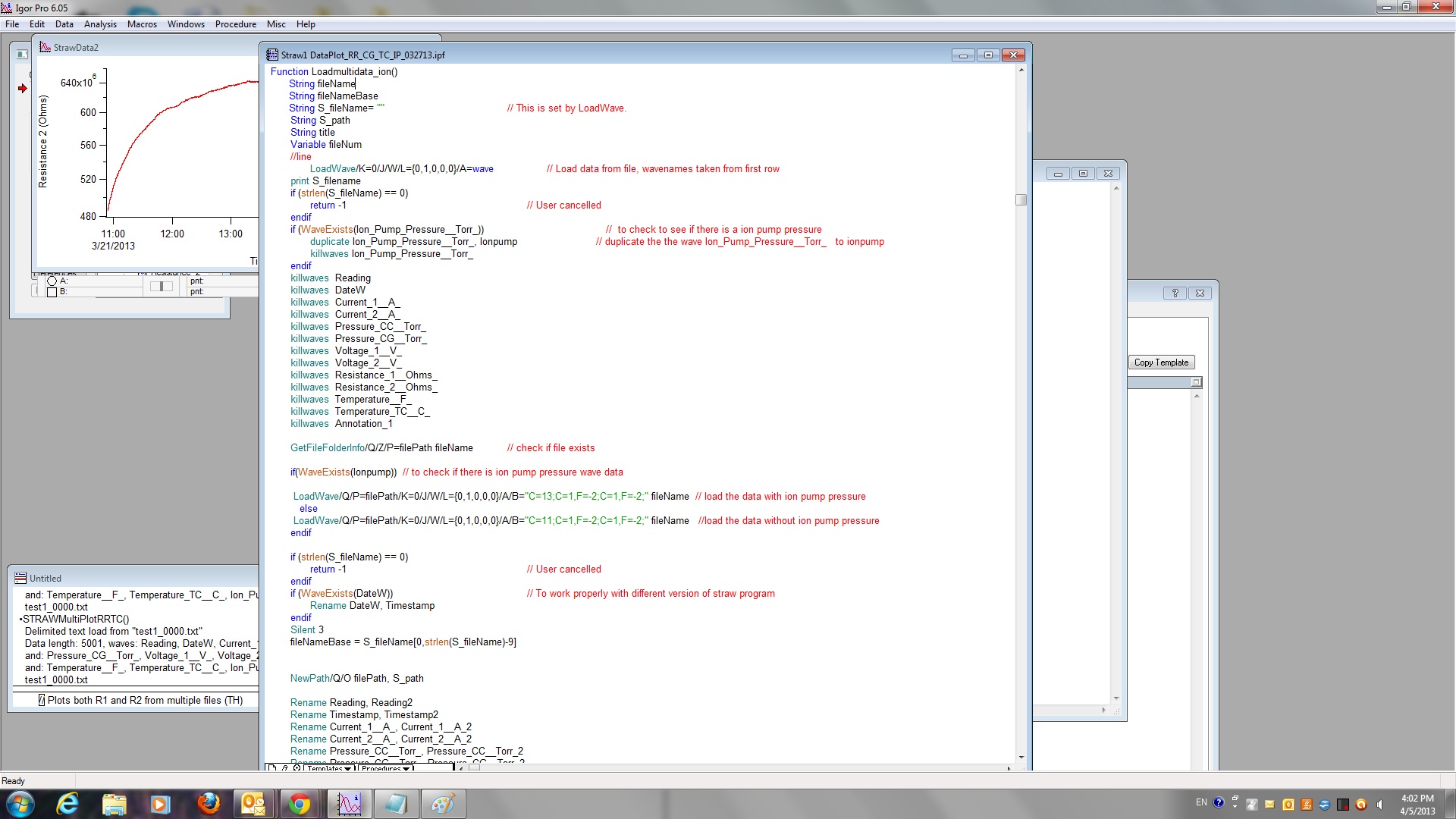The height and width of the screenshot is (819, 1456).
Task: Click the Java update tray icon
Action: click(1306, 805)
